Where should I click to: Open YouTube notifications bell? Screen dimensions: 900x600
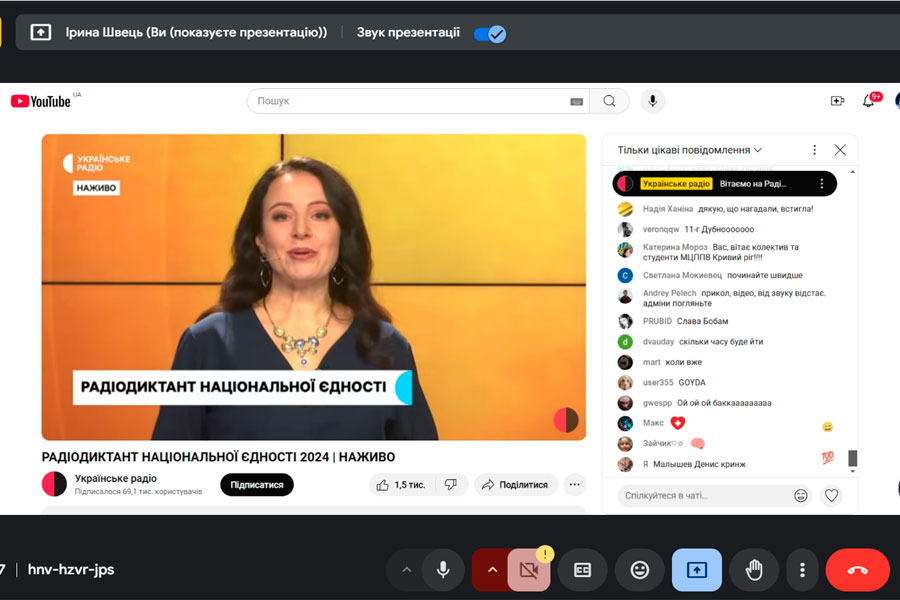868,101
